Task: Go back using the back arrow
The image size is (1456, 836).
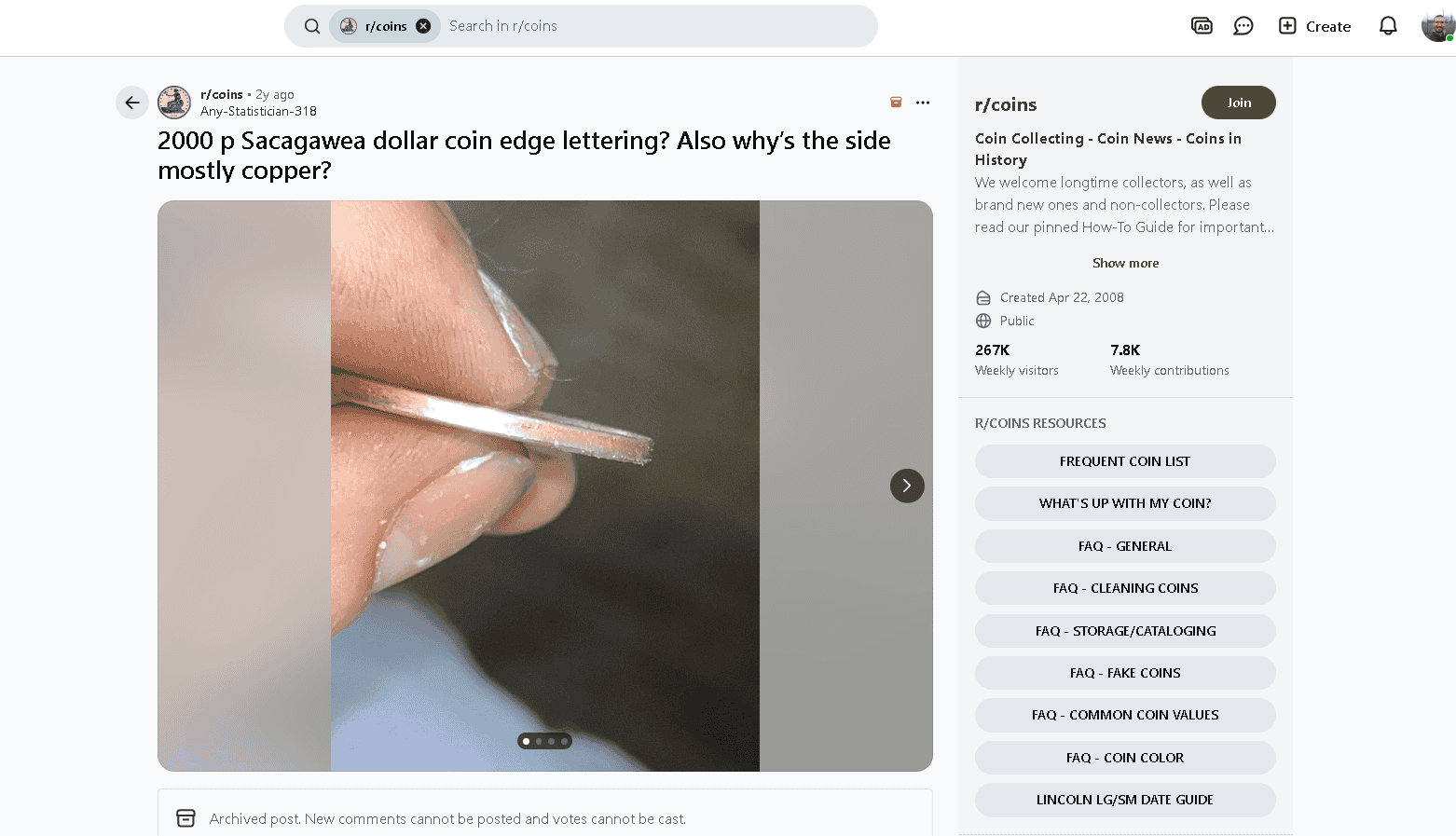Action: coord(132,103)
